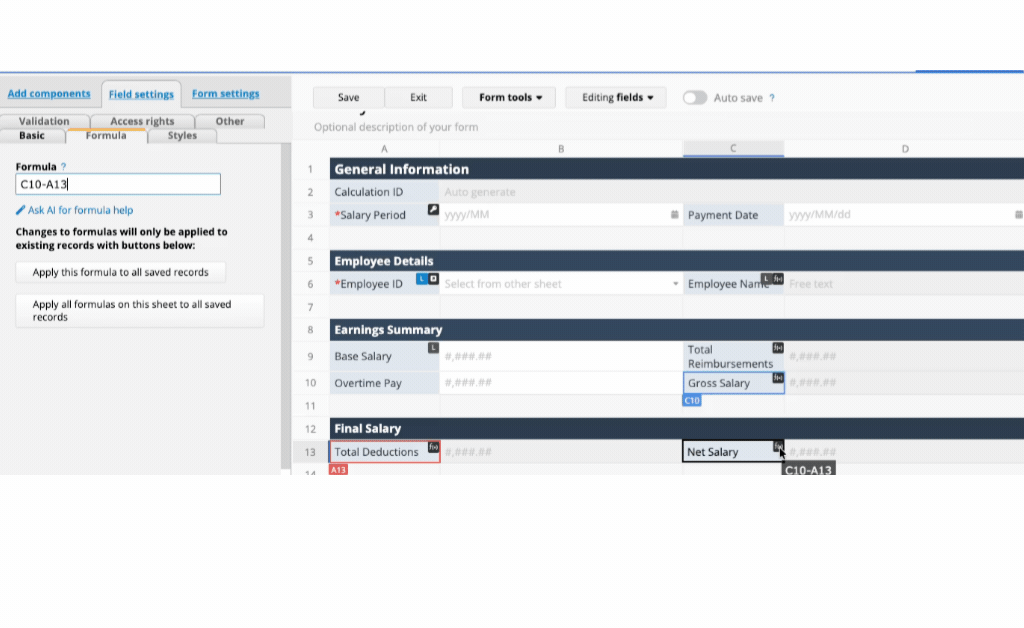This screenshot has height=628, width=1024.
Task: Click column B header
Action: point(561,149)
